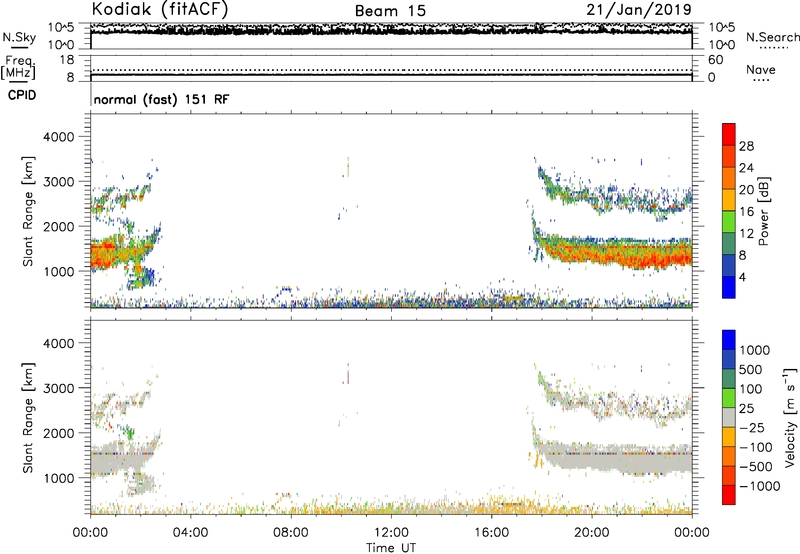Click the "Power [dB]" colorbar title
Image resolution: width=800 pixels, height=554 pixels.
point(764,211)
